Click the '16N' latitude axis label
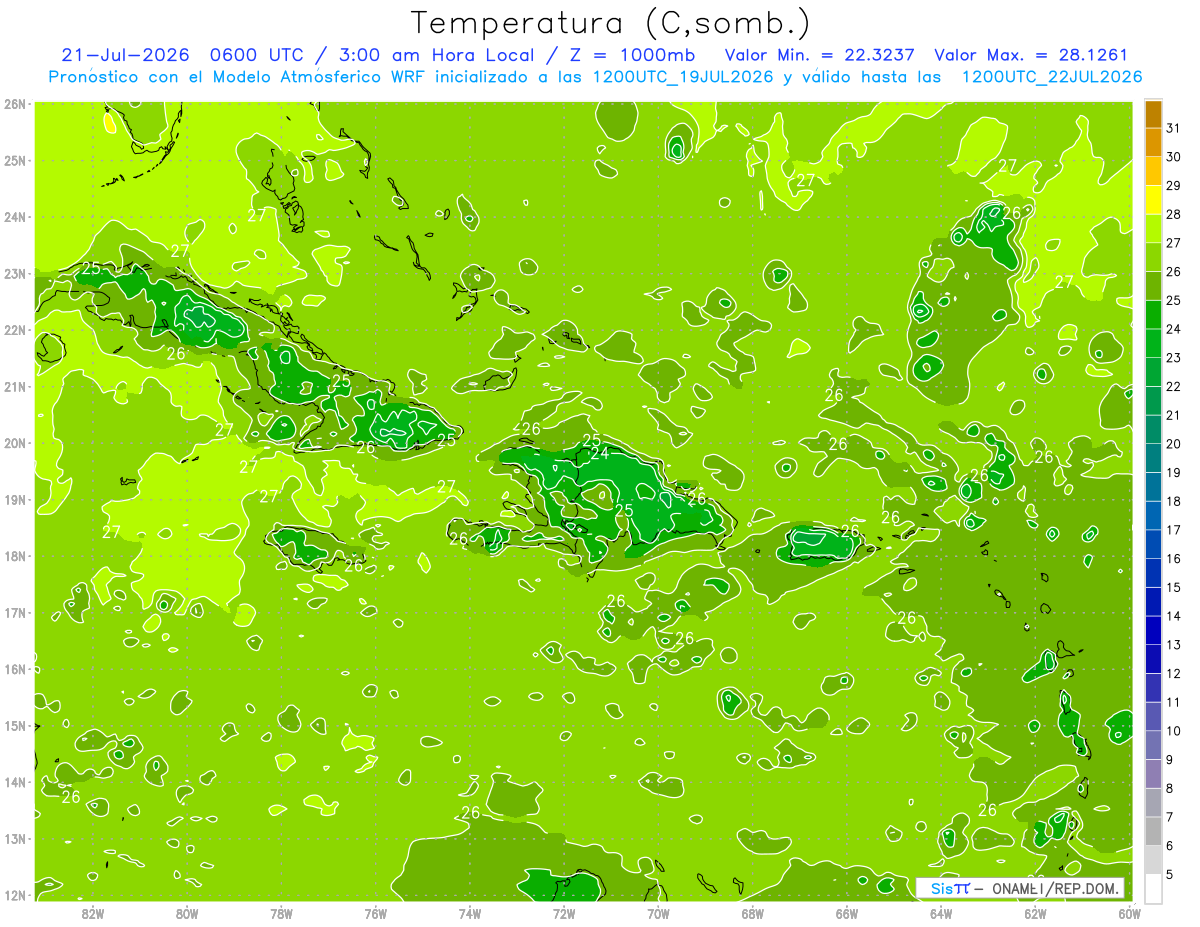 [x=15, y=669]
